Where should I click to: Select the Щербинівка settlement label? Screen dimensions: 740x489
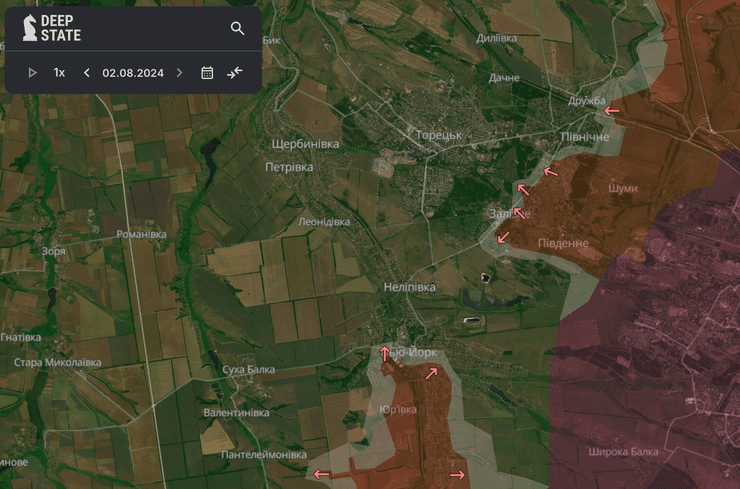[x=305, y=144]
